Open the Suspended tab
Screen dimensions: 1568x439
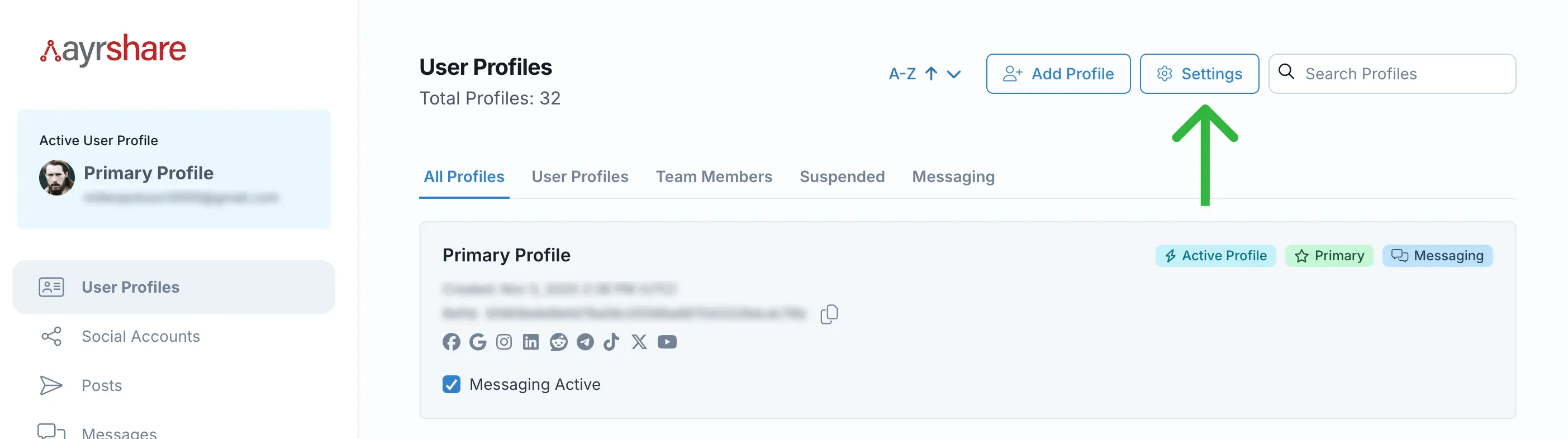tap(842, 177)
